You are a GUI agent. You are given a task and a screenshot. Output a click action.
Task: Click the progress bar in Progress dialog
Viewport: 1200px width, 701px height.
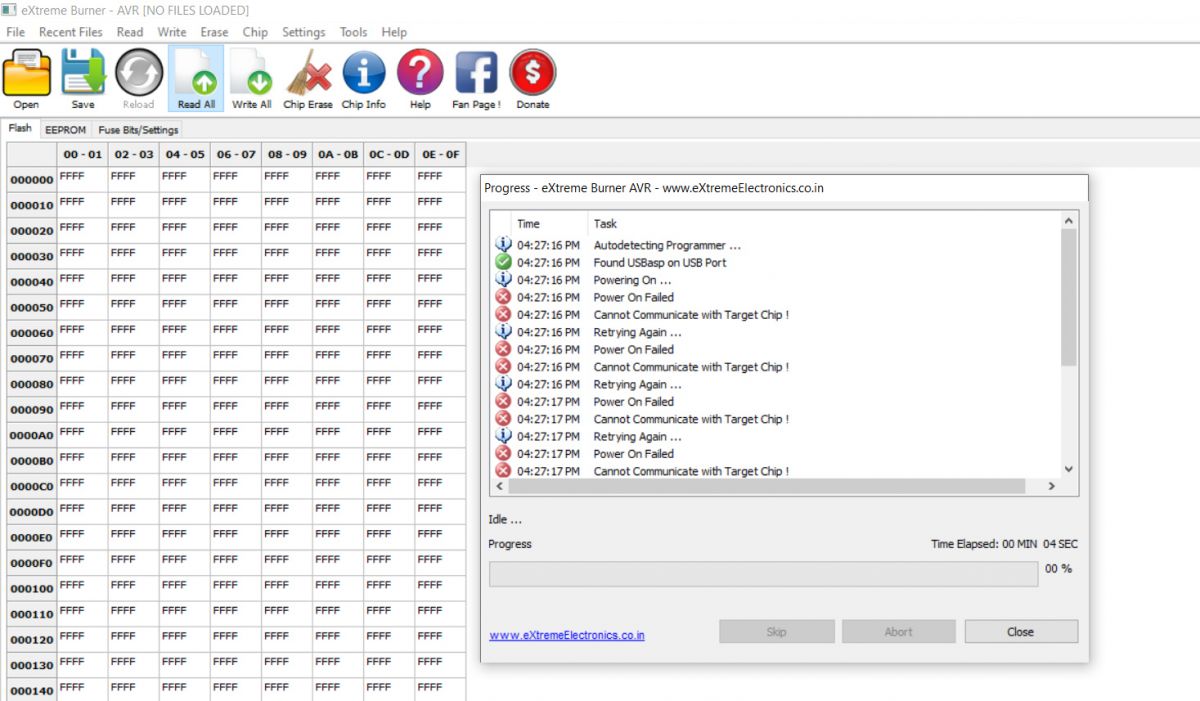coord(763,574)
